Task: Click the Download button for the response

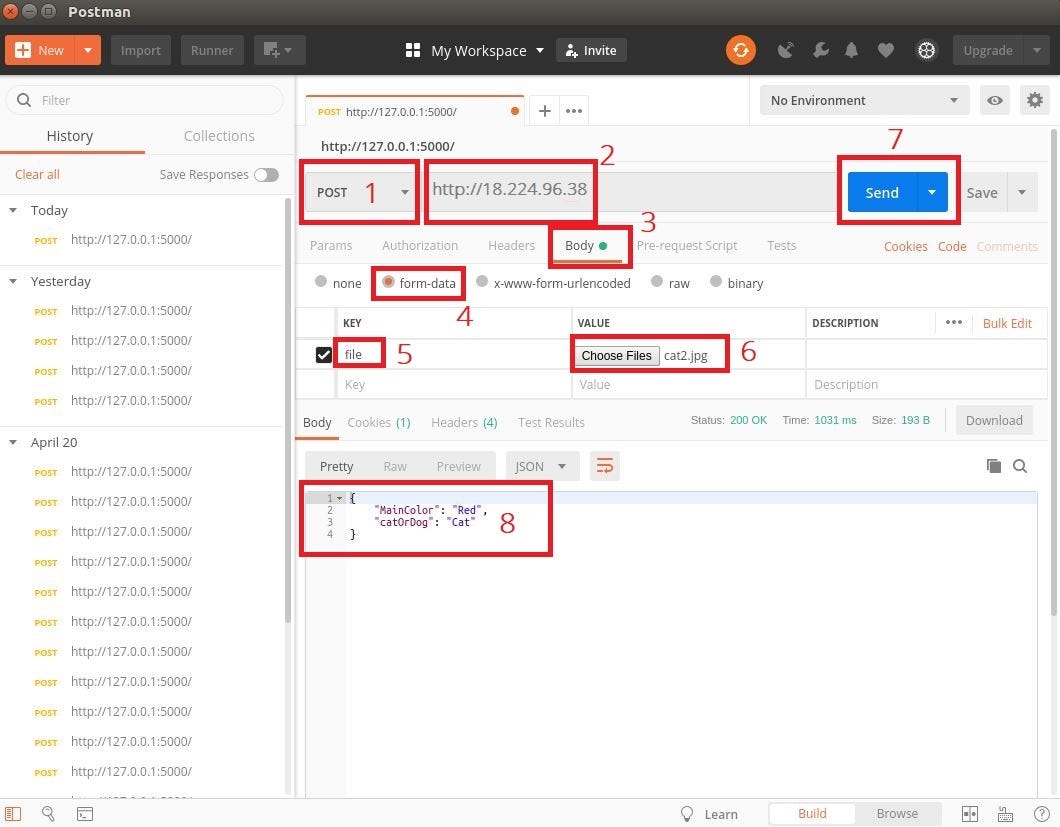Action: [993, 420]
